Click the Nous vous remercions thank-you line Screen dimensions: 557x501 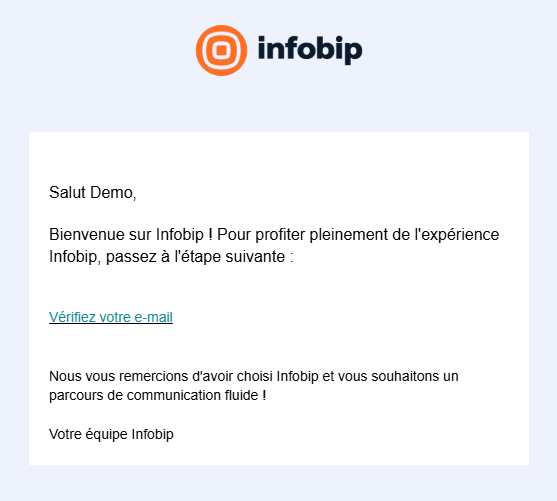coord(254,376)
